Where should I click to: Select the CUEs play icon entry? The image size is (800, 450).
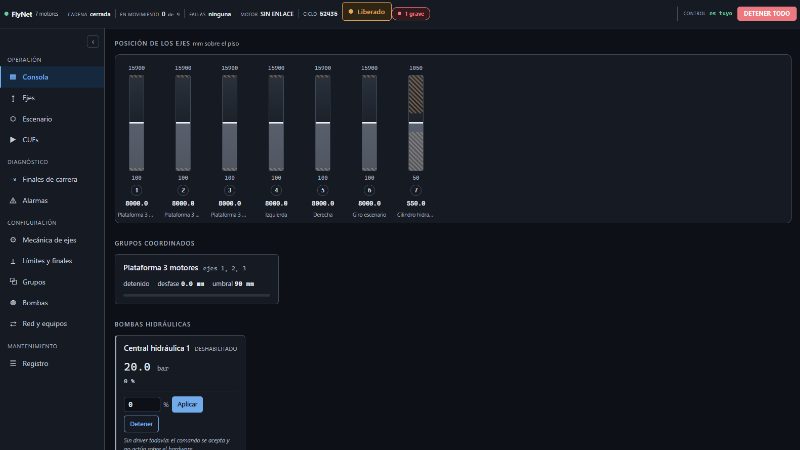point(13,140)
